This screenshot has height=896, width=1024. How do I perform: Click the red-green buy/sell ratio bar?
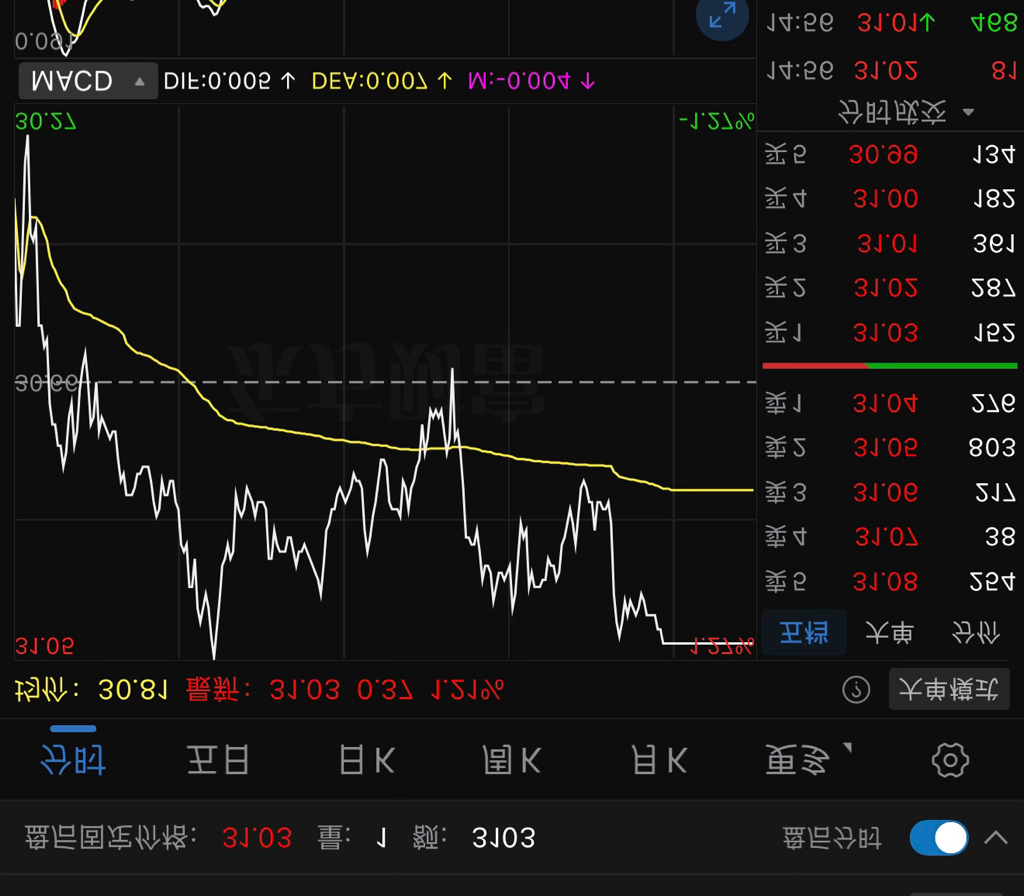pyautogui.click(x=889, y=366)
